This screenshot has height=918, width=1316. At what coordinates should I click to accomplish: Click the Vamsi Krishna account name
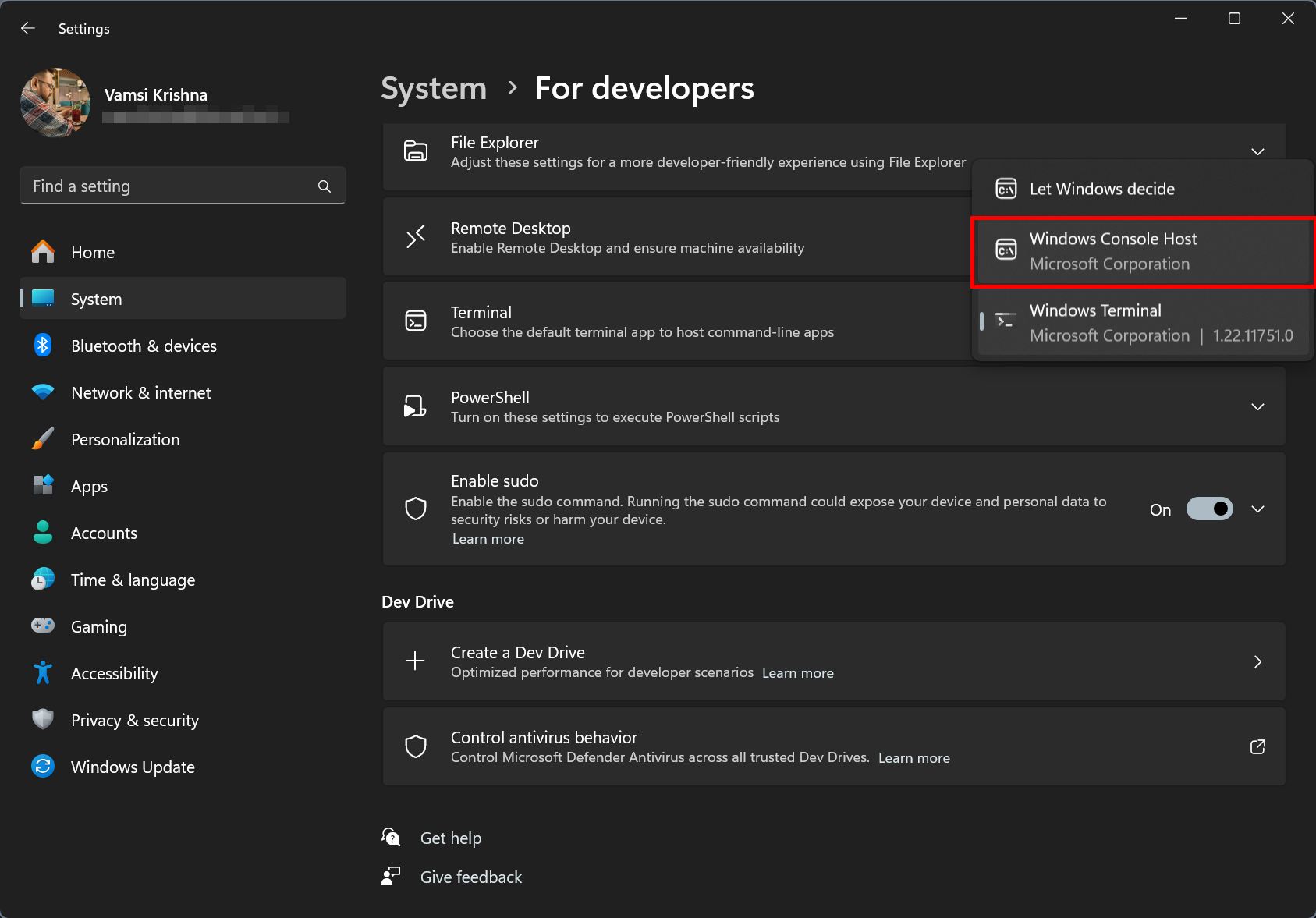(156, 94)
